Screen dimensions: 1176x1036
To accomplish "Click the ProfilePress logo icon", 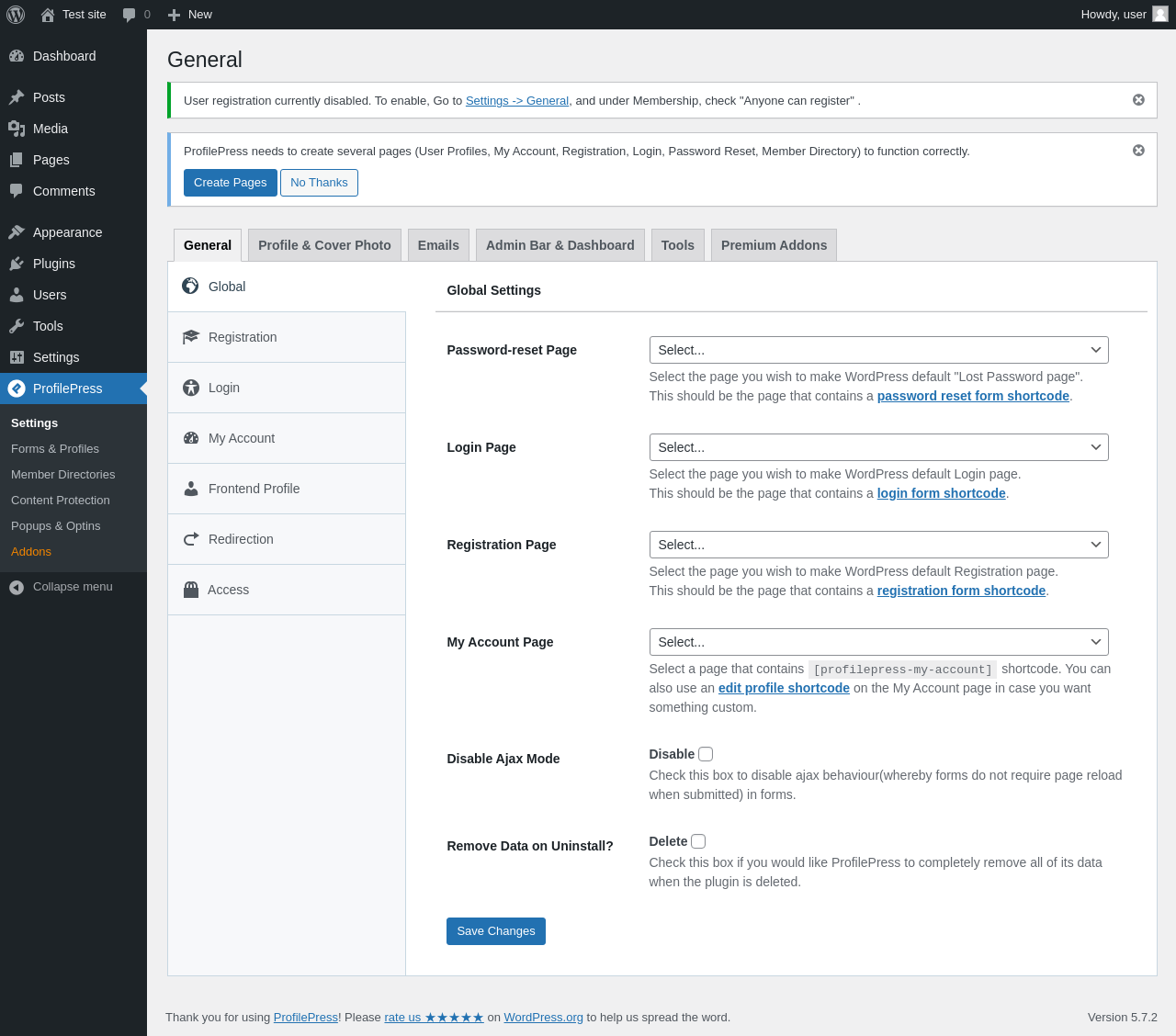I will 17,388.
